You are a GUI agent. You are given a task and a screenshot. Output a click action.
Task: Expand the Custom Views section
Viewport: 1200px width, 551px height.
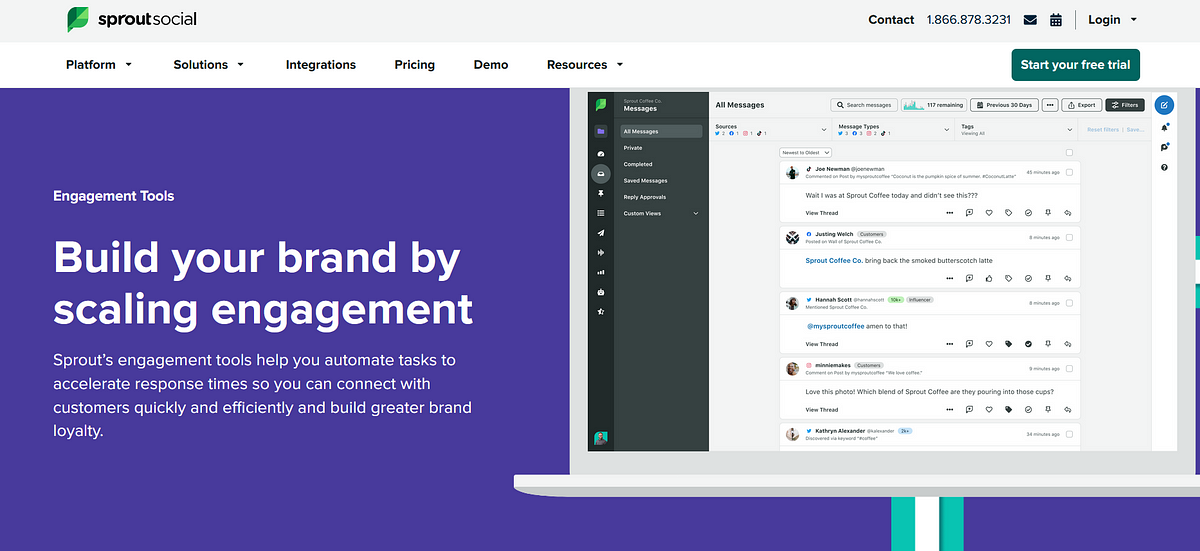pos(660,213)
